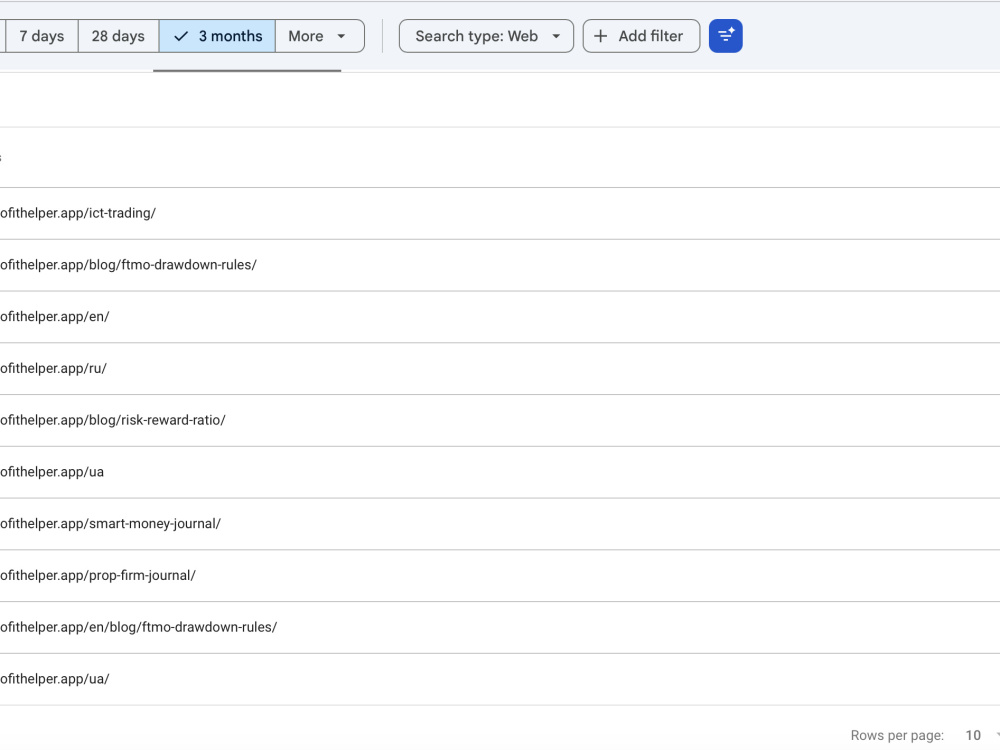The width and height of the screenshot is (1000, 750).
Task: Click the ofithelper.app/en/ page row
Action: [500, 317]
